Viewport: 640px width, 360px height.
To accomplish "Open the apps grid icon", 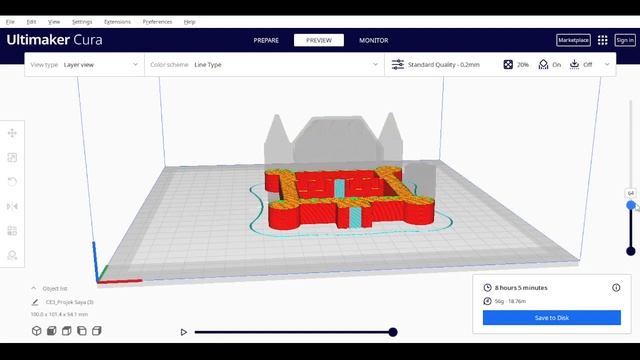I will (602, 40).
